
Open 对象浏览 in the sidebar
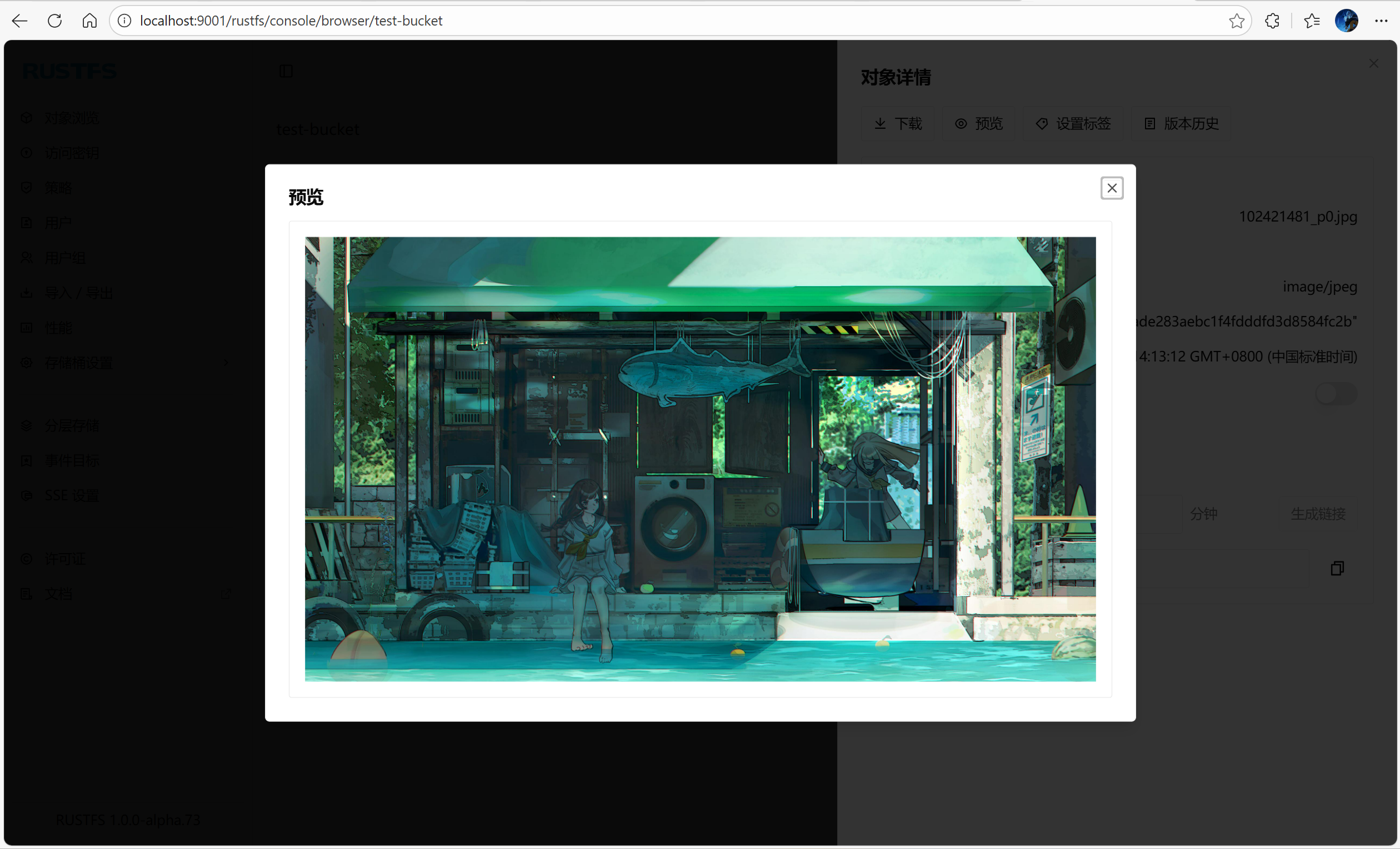coord(127,118)
